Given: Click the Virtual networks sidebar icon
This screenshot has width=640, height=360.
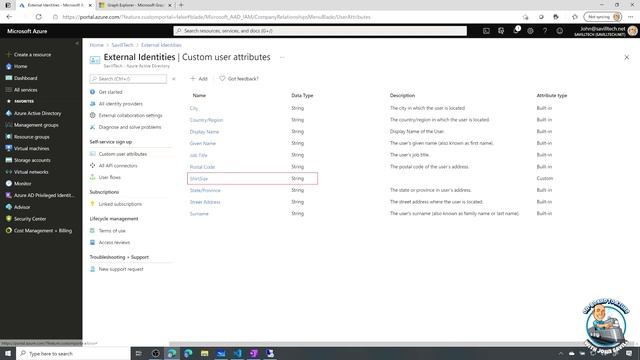Looking at the screenshot, I should [x=9, y=172].
